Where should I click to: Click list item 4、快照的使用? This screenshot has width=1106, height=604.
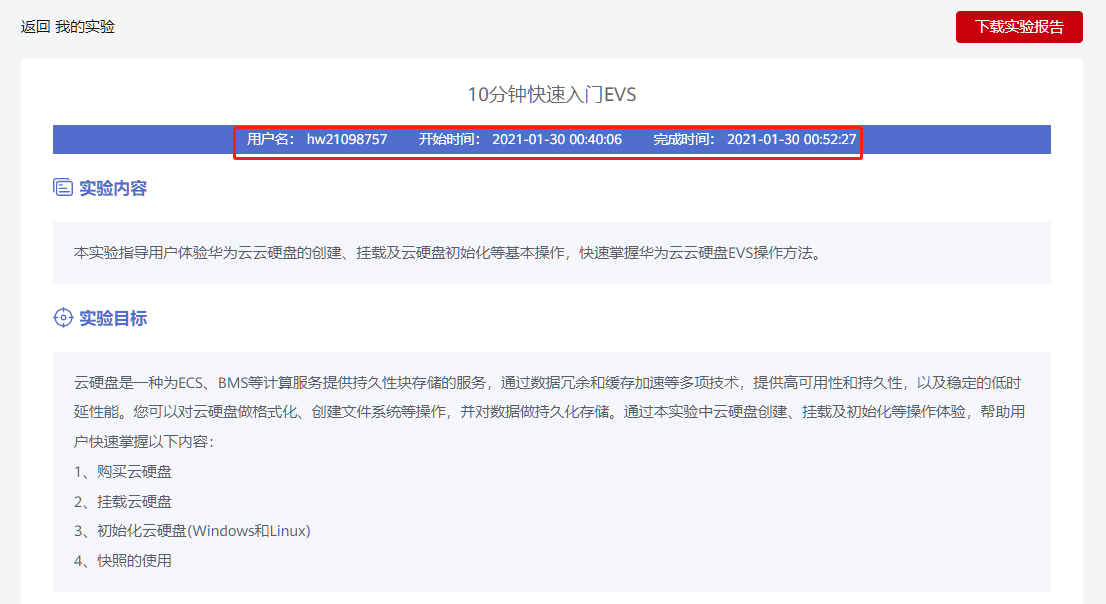click(x=123, y=561)
